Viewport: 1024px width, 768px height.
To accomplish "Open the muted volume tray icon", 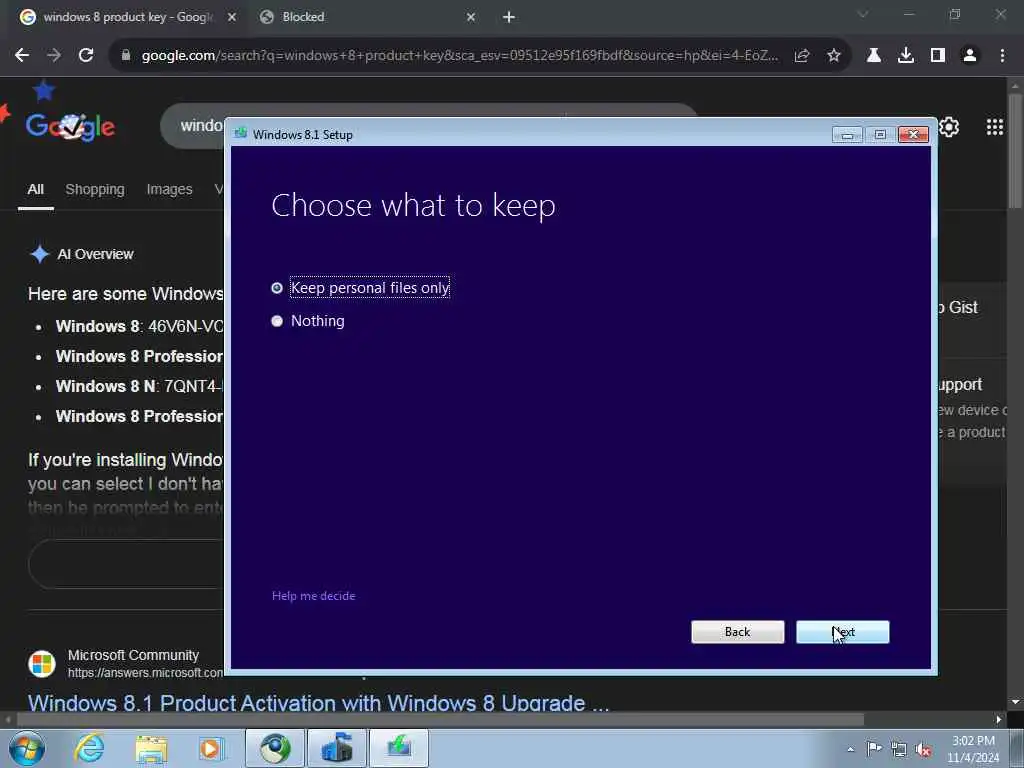I will click(x=923, y=750).
